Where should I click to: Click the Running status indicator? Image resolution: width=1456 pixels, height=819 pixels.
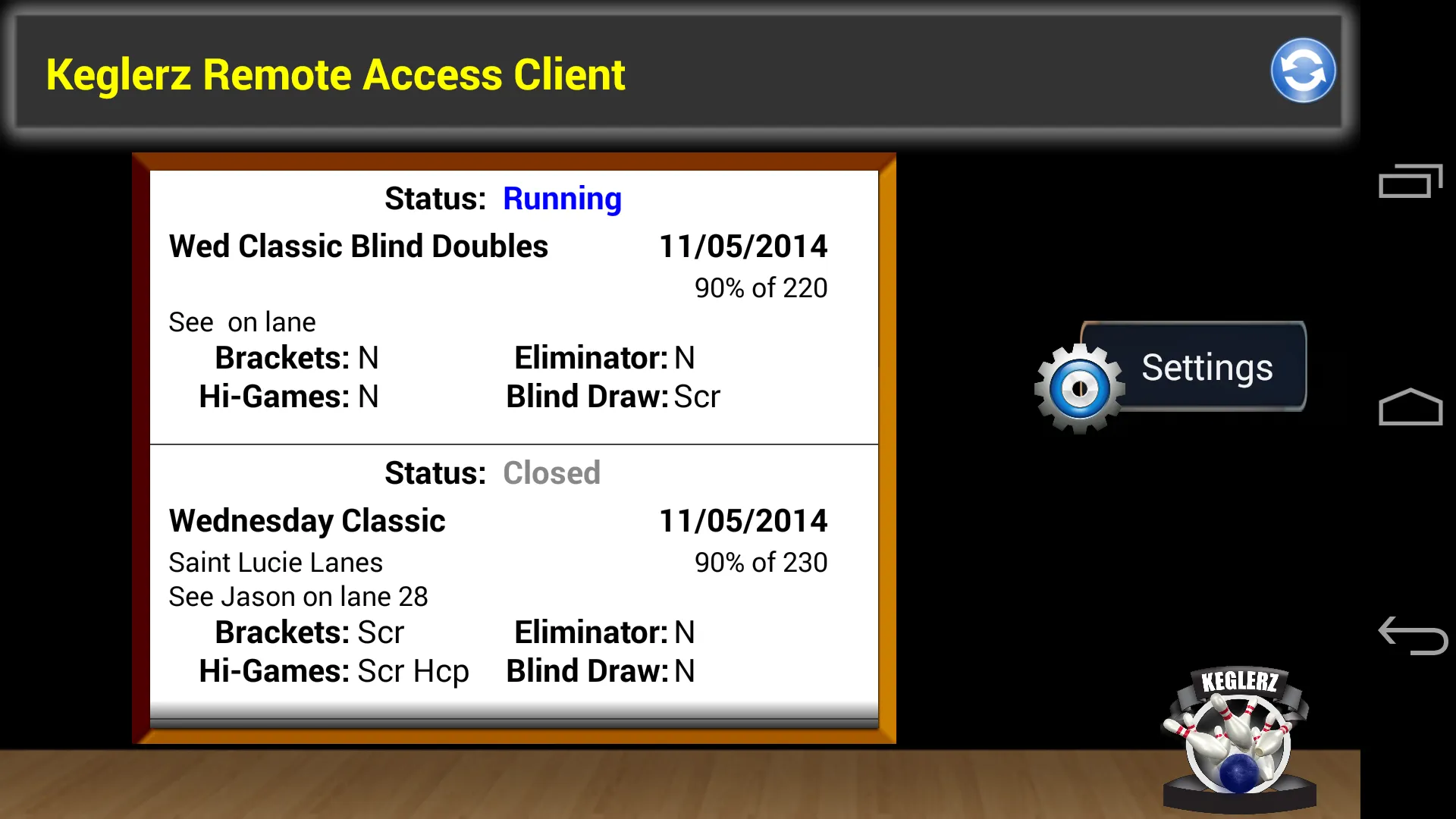[561, 198]
